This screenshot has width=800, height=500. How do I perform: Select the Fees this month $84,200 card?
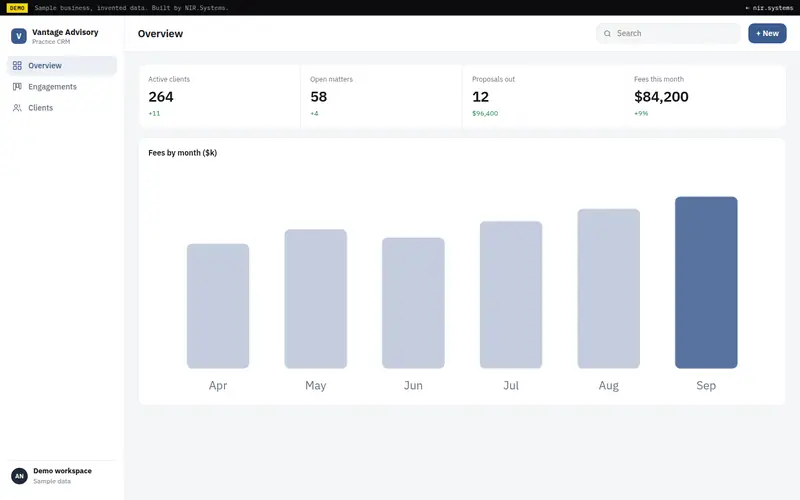(705, 96)
